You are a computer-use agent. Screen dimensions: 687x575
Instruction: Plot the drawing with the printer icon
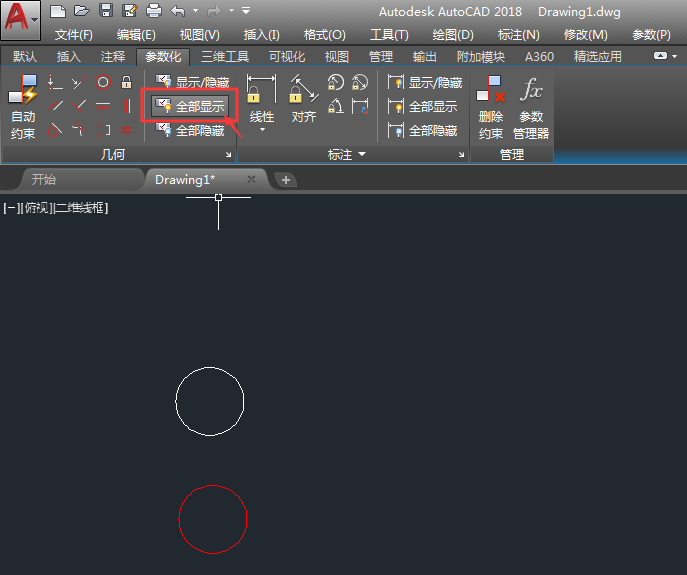154,11
